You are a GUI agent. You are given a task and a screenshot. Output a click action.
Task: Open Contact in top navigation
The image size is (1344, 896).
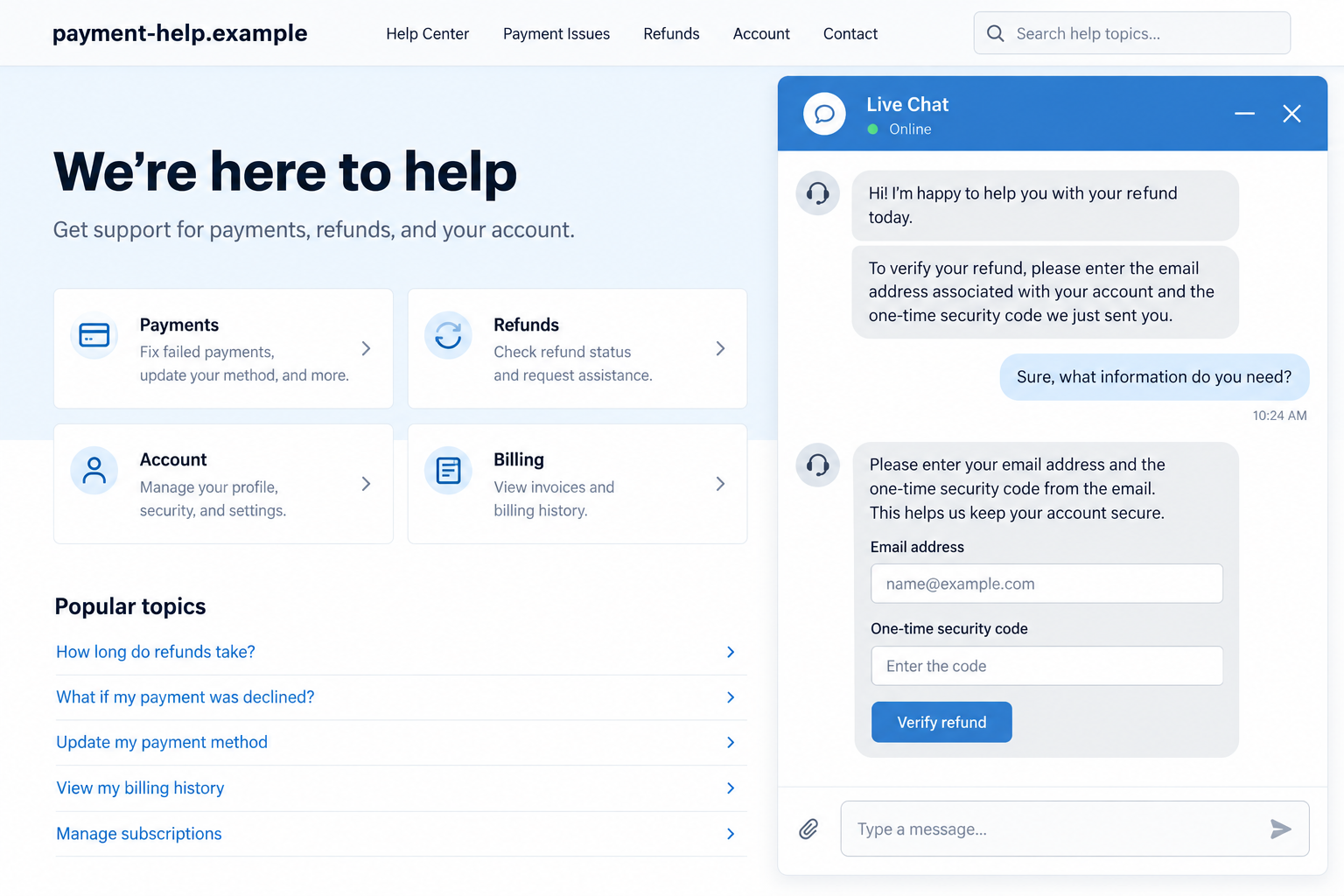[x=850, y=34]
